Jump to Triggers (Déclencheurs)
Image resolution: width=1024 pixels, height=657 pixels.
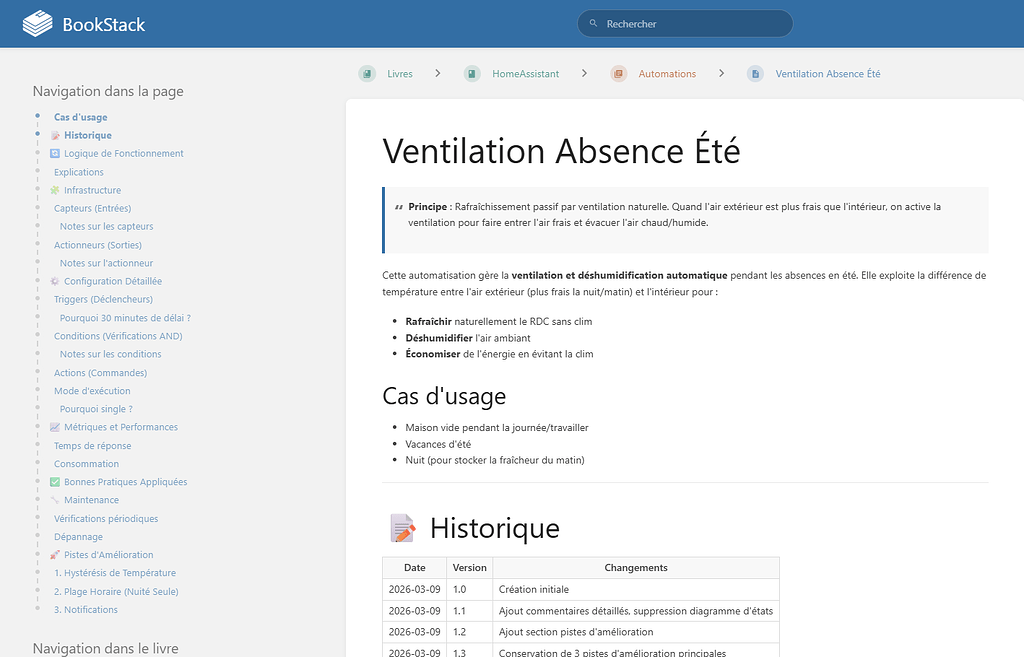pyautogui.click(x=103, y=299)
